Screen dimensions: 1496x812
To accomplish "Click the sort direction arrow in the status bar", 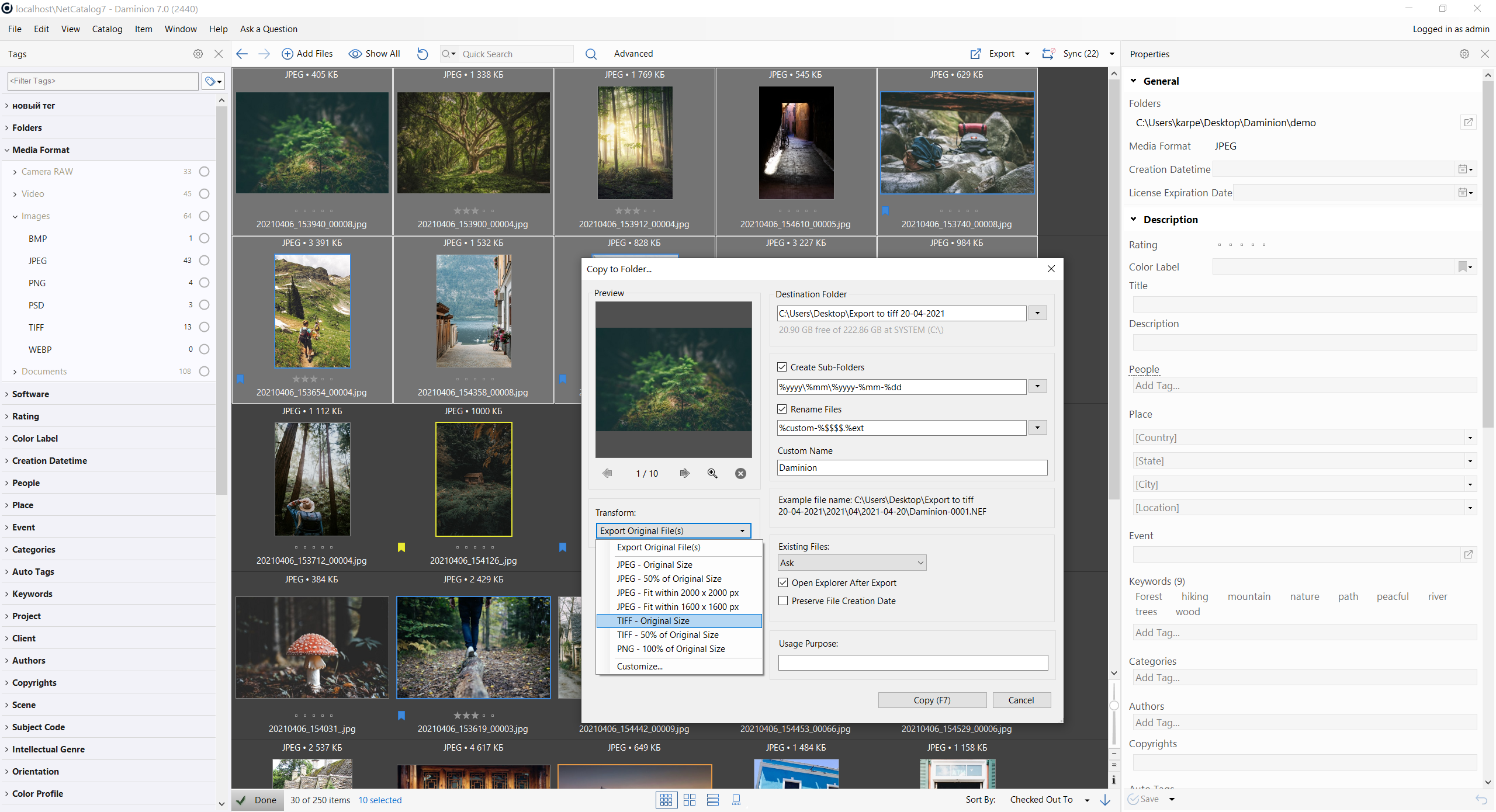I will pos(1105,800).
